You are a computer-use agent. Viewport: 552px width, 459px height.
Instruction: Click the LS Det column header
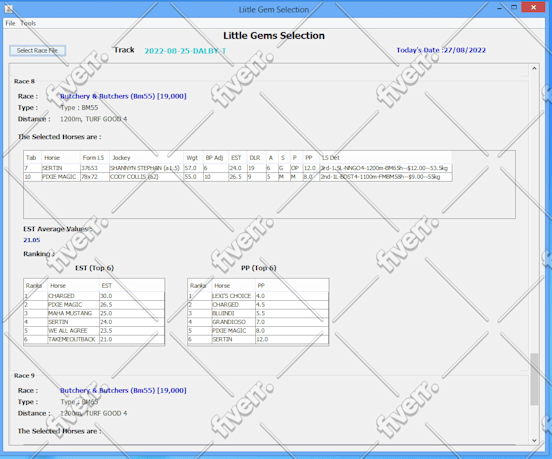point(385,158)
